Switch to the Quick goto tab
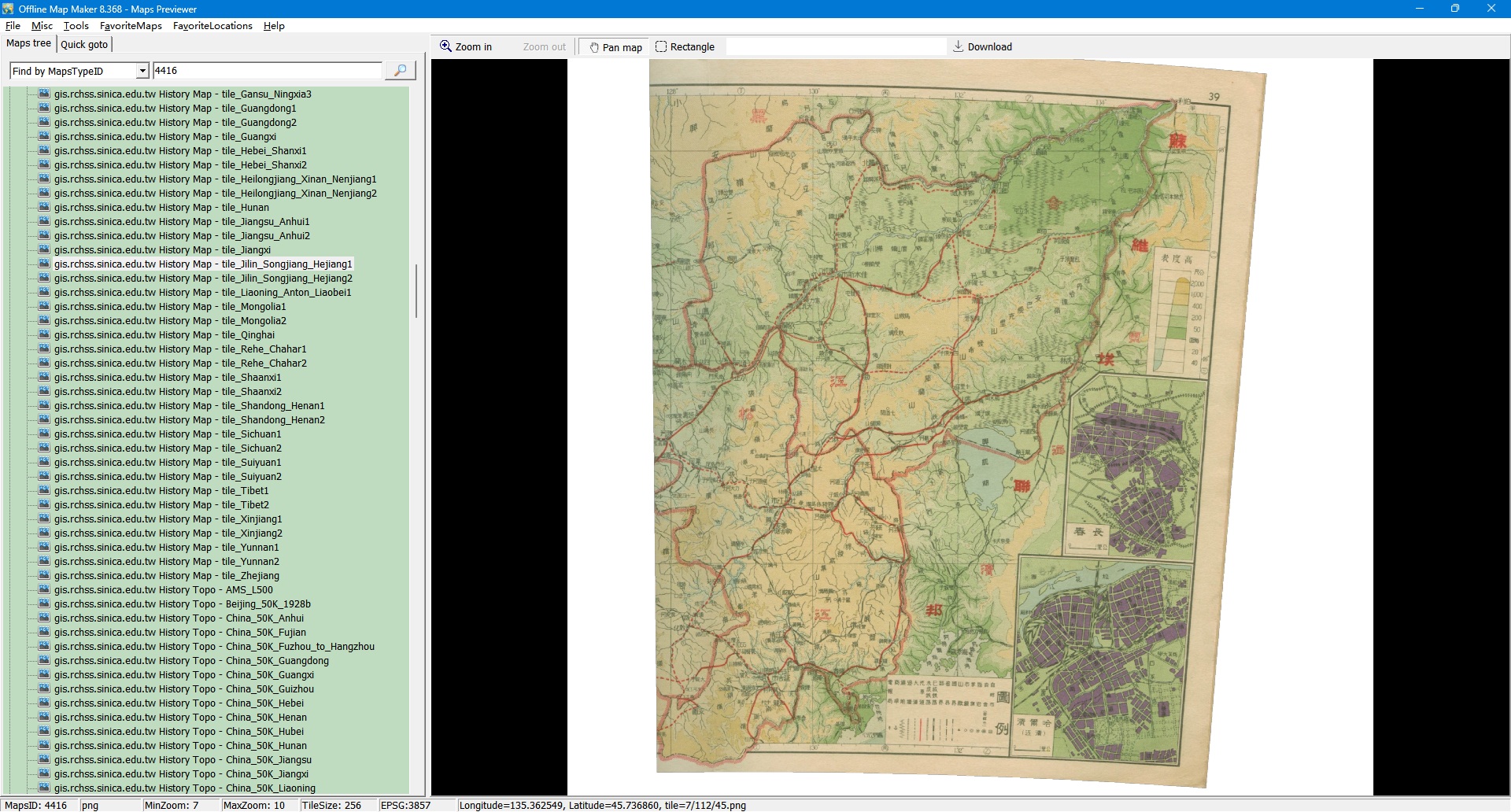 click(x=84, y=45)
